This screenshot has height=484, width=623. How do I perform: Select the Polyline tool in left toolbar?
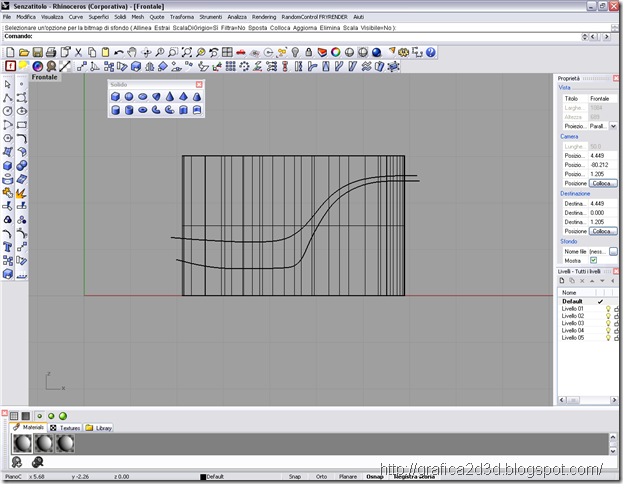[x=8, y=98]
